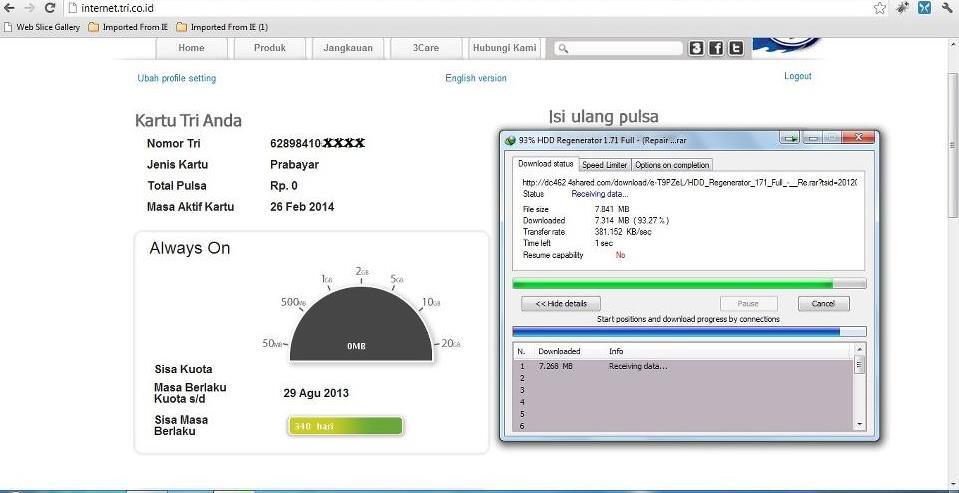
Task: Collapse the panel with Hide details button
Action: point(560,303)
